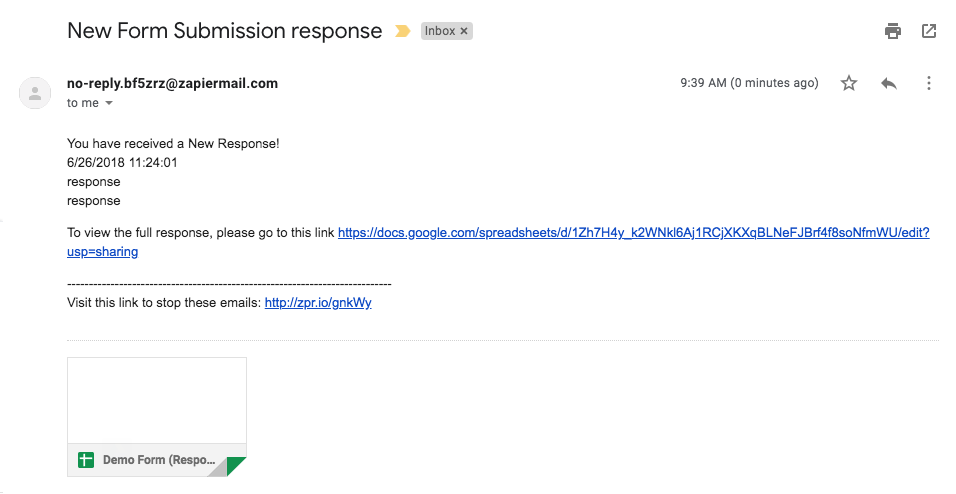Open the three-dot More options menu
This screenshot has width=956, height=494.
point(929,83)
